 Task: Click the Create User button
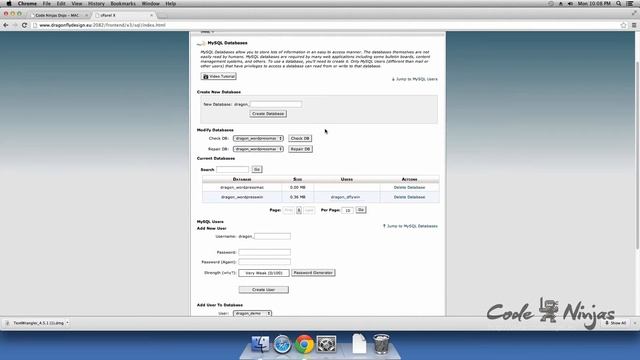coord(264,290)
